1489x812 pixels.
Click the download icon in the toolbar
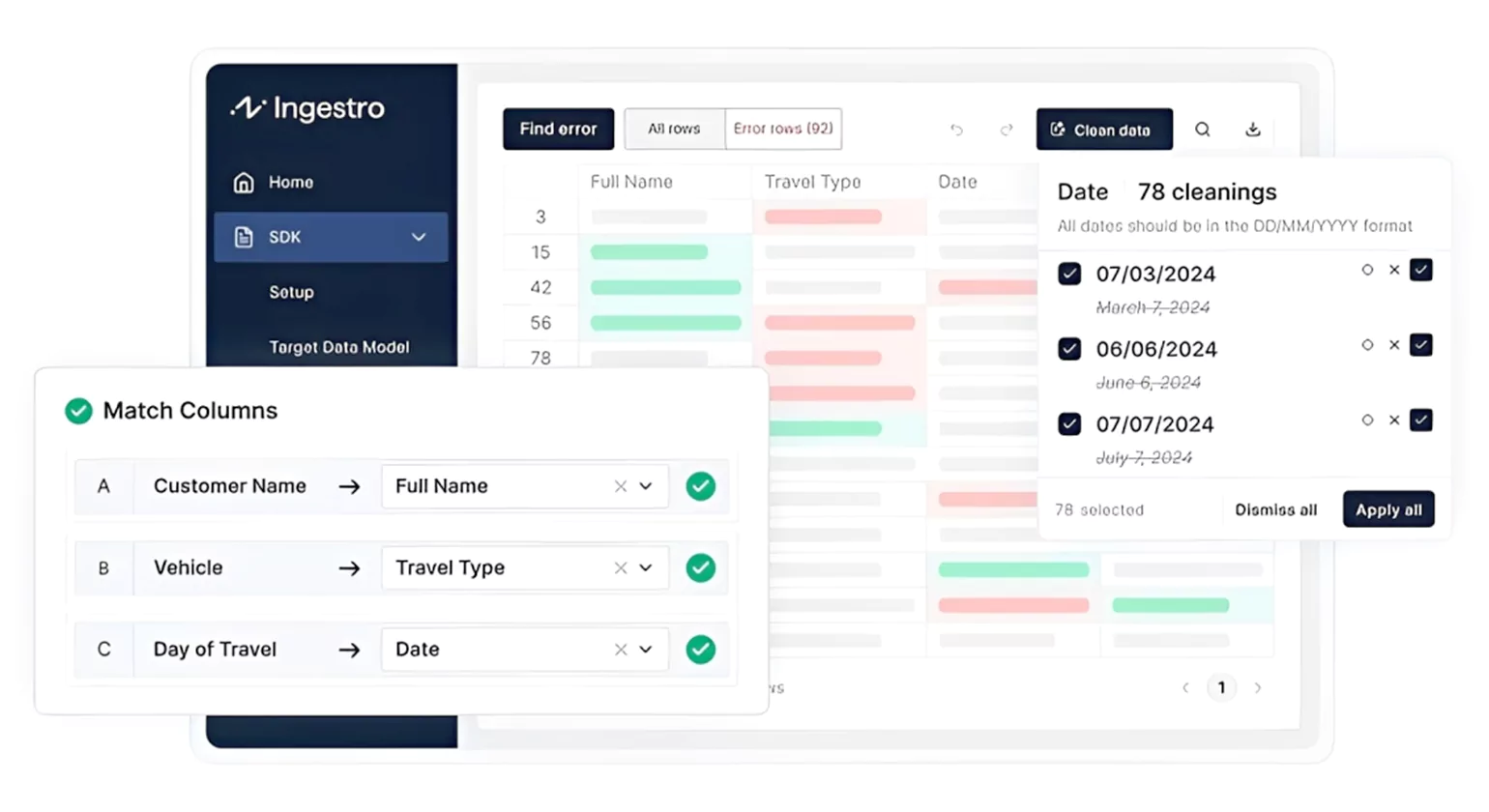pyautogui.click(x=1253, y=129)
